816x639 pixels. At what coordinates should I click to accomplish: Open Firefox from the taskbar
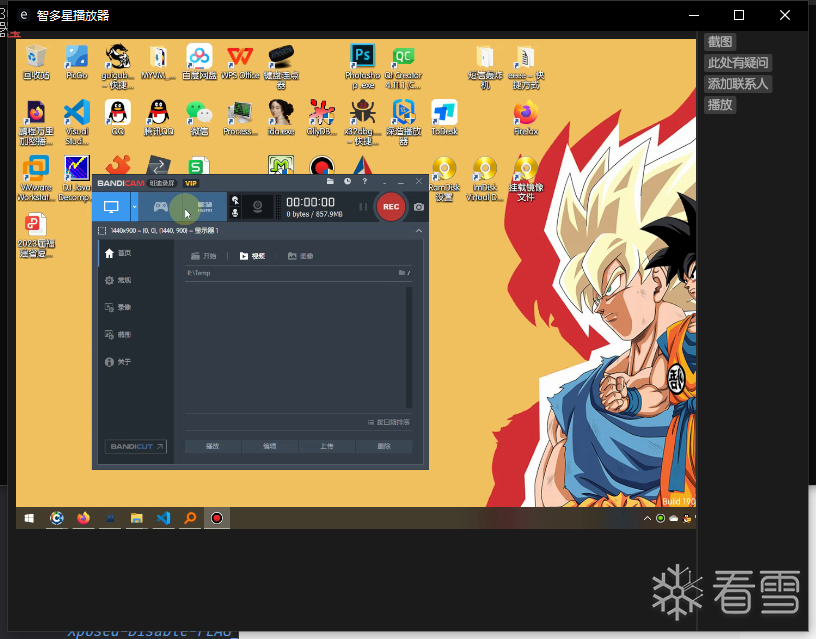coord(83,518)
